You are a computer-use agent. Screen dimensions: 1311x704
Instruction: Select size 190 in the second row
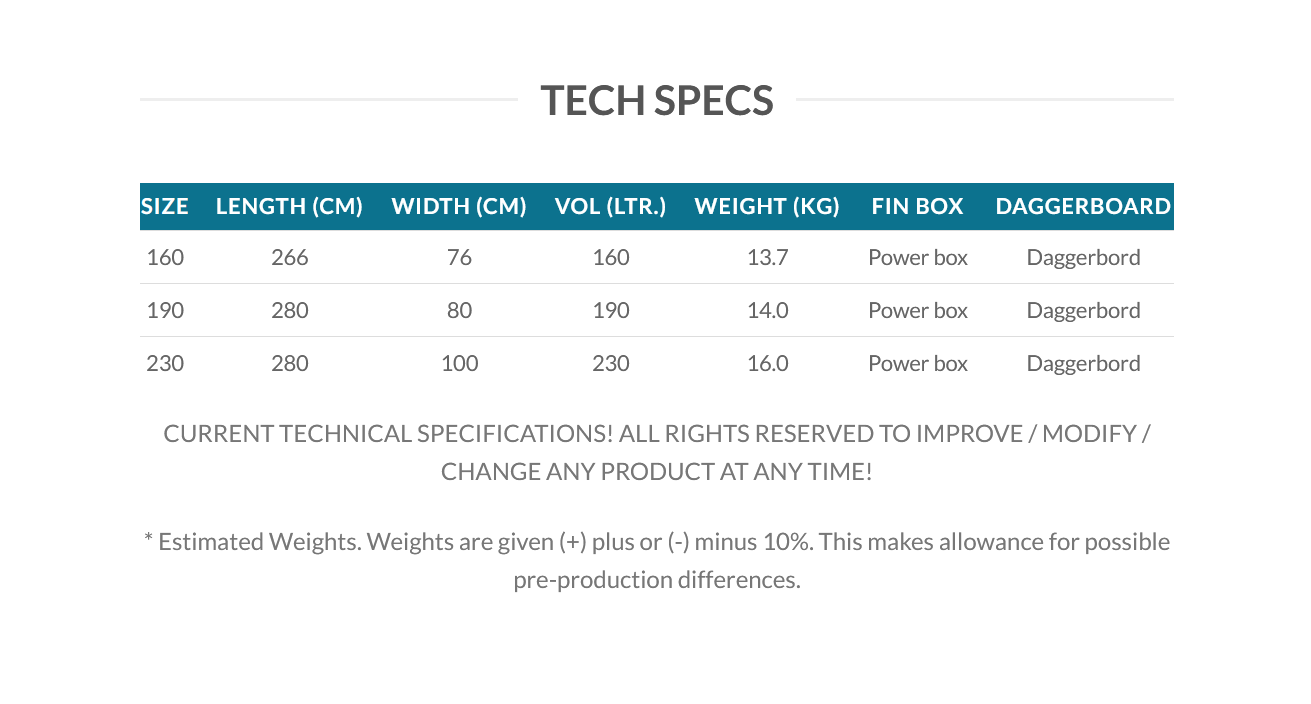165,310
